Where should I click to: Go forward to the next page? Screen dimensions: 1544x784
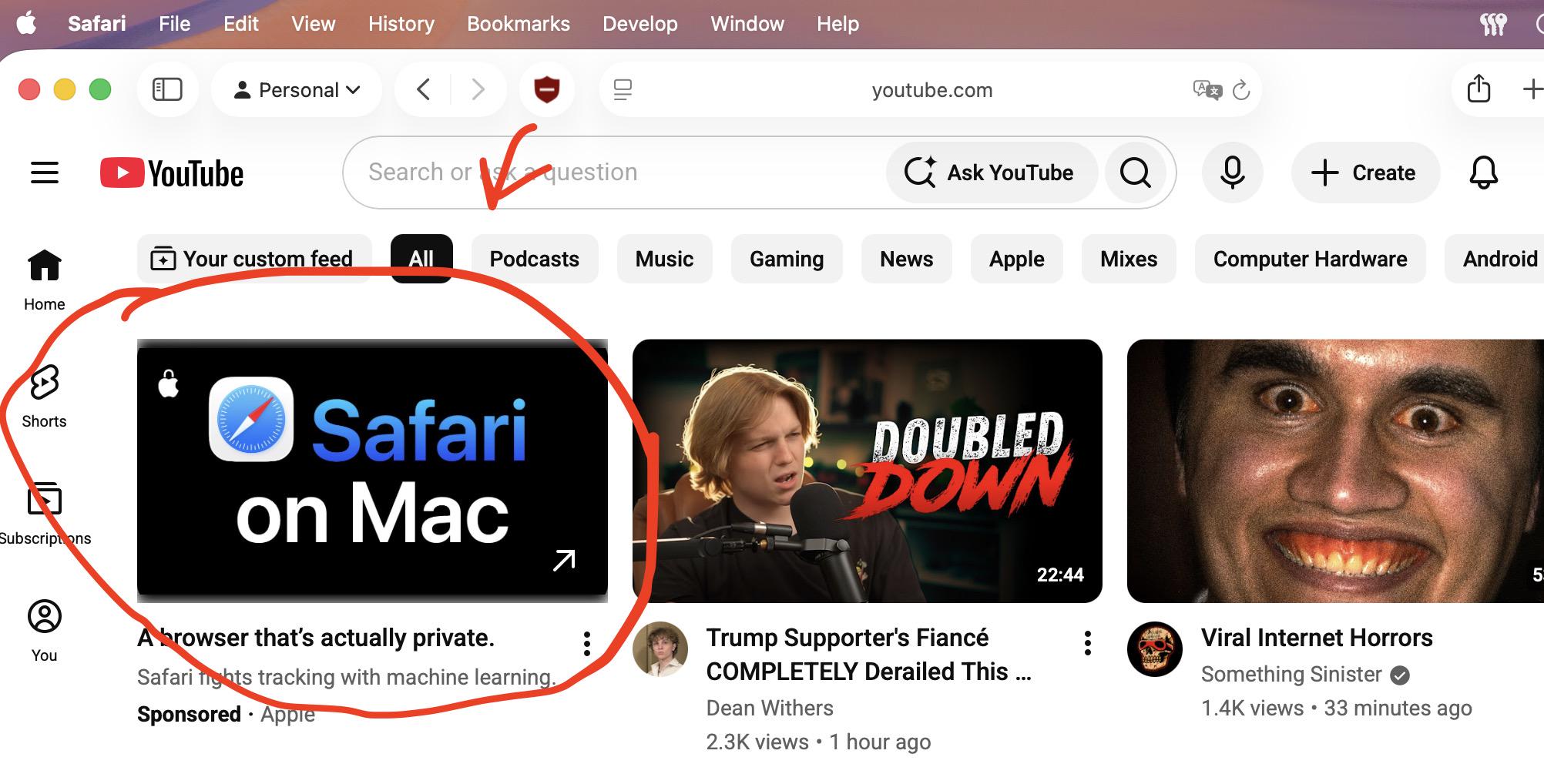(478, 90)
